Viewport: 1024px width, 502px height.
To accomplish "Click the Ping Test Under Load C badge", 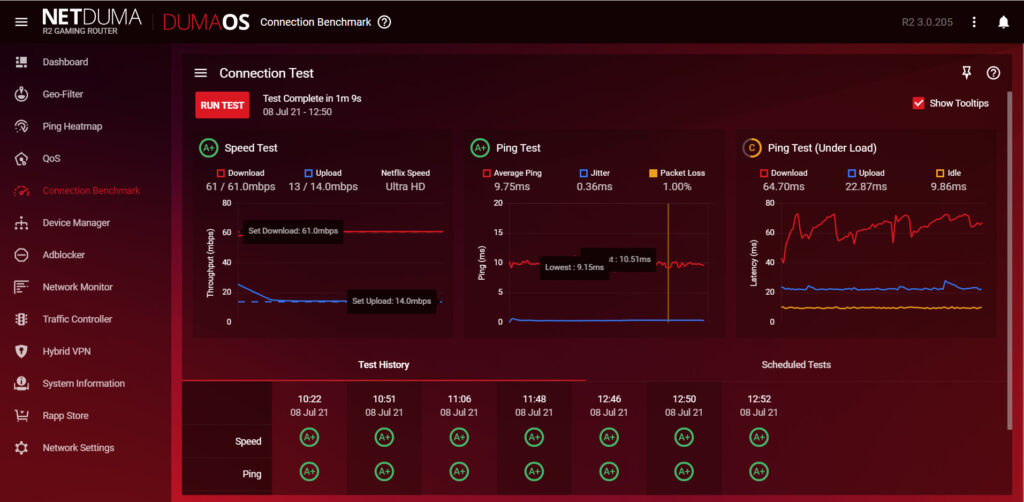I will 752,148.
